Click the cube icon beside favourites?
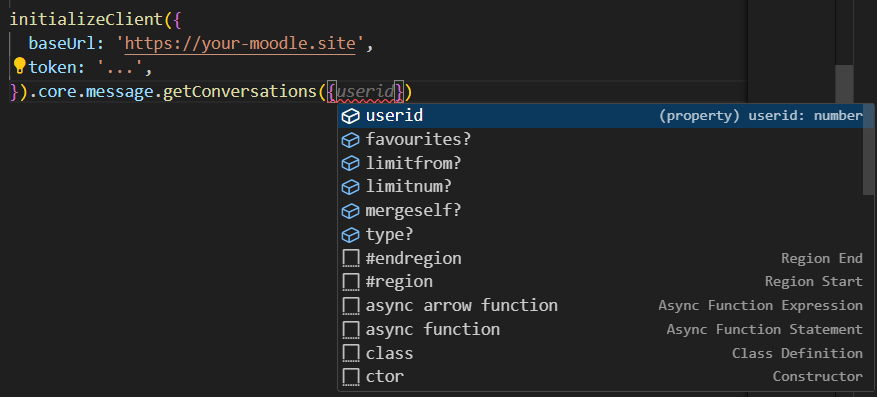 coord(350,140)
